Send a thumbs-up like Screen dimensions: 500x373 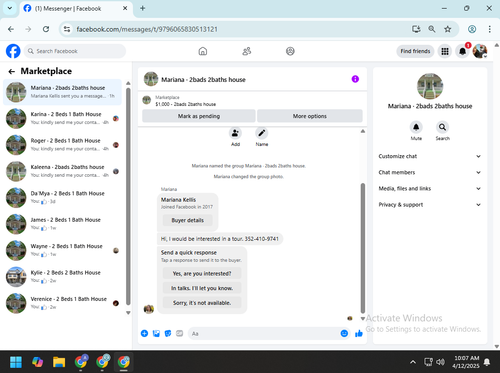click(x=359, y=333)
